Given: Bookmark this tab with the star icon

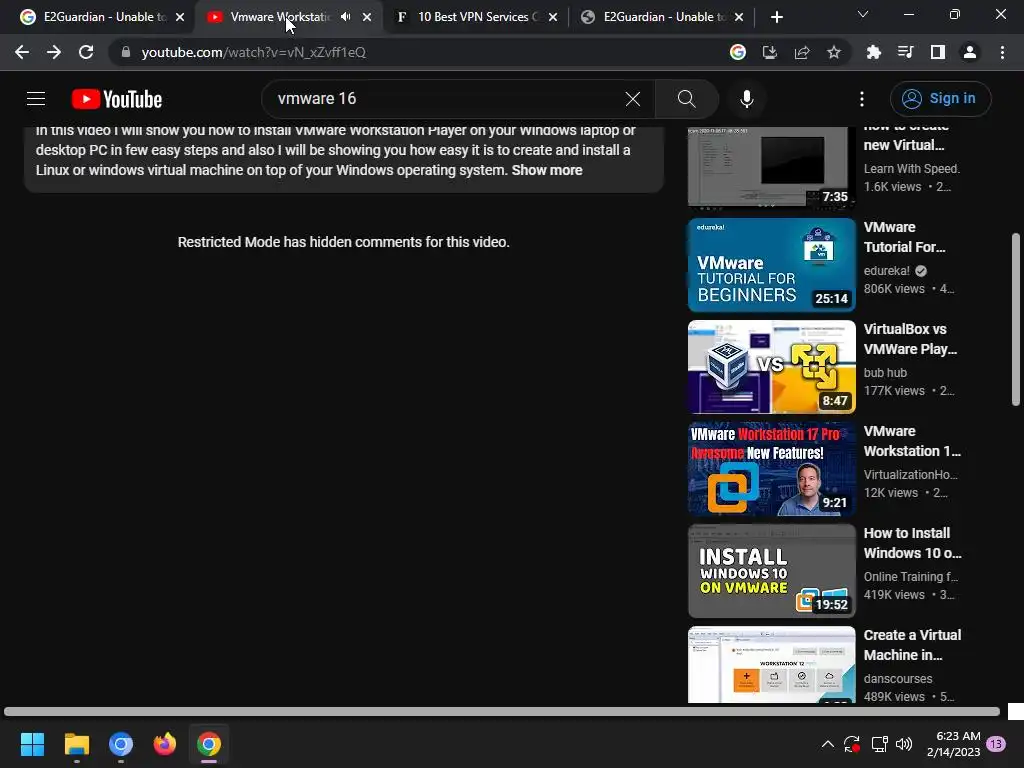Looking at the screenshot, I should pyautogui.click(x=834, y=52).
